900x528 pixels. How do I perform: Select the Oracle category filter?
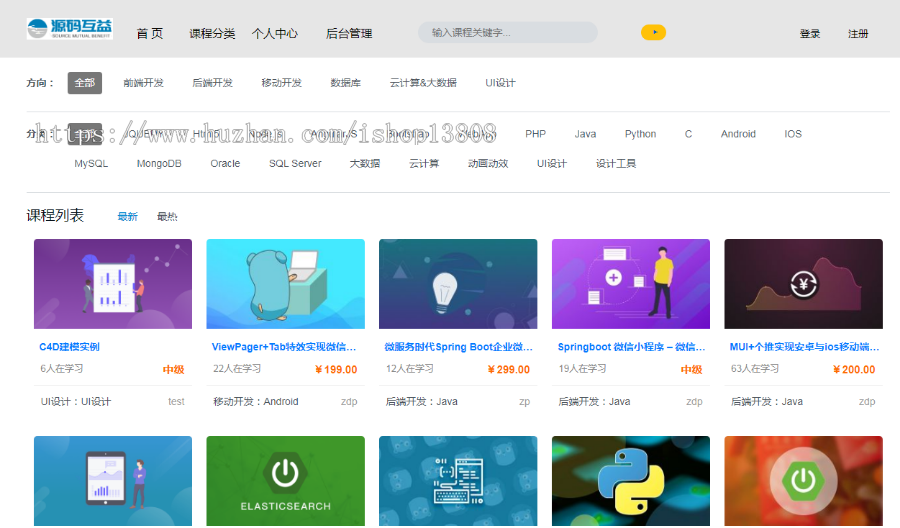(x=225, y=164)
